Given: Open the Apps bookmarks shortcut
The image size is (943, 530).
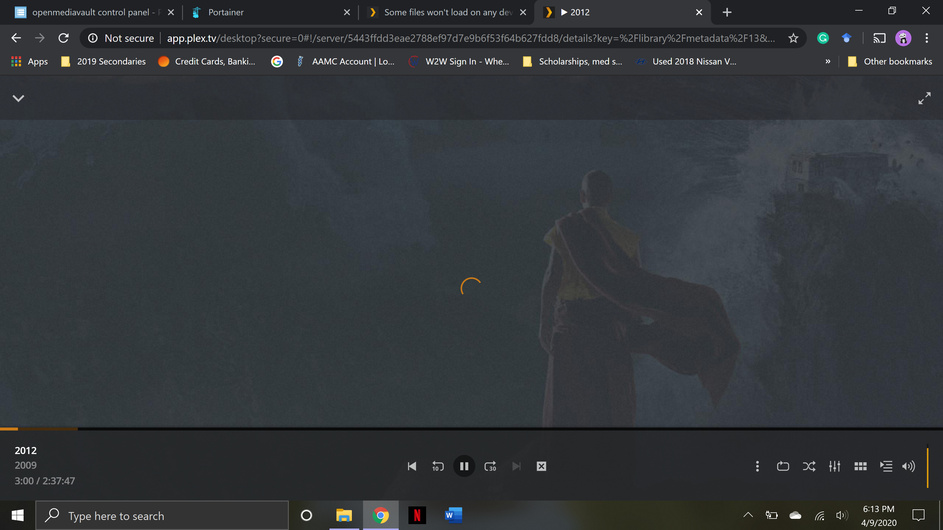Looking at the screenshot, I should [29, 61].
